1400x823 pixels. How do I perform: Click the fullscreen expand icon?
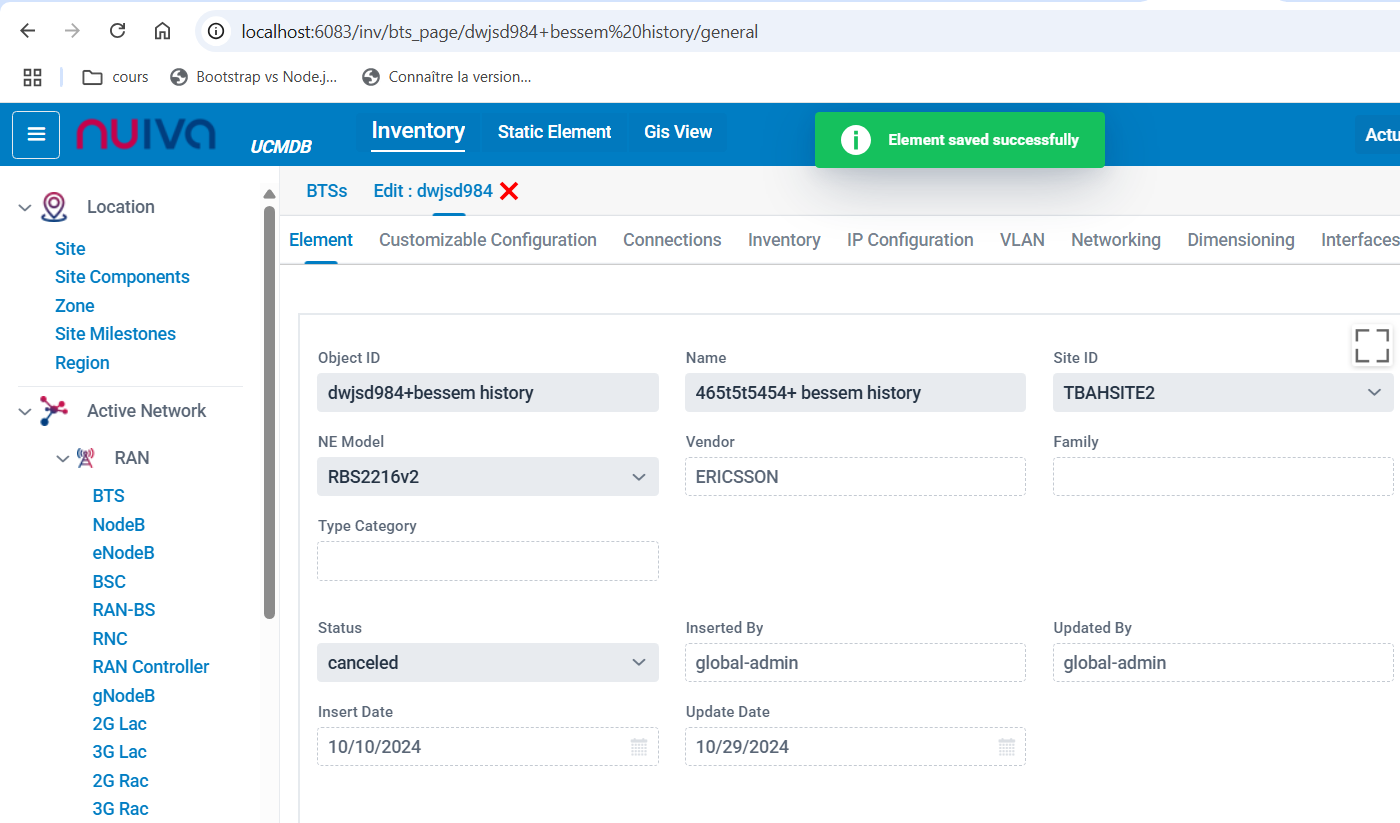(x=1371, y=345)
